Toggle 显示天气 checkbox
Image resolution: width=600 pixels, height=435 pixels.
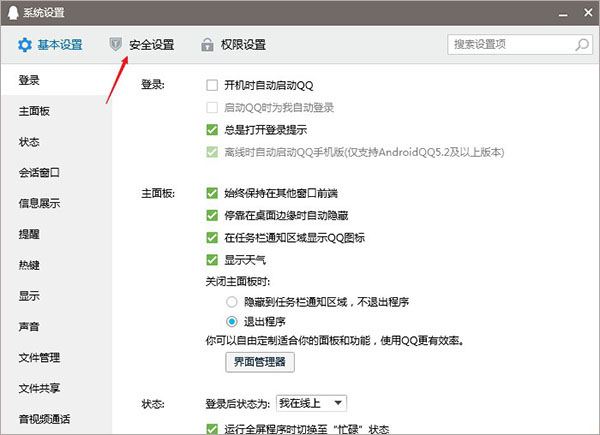pos(211,259)
